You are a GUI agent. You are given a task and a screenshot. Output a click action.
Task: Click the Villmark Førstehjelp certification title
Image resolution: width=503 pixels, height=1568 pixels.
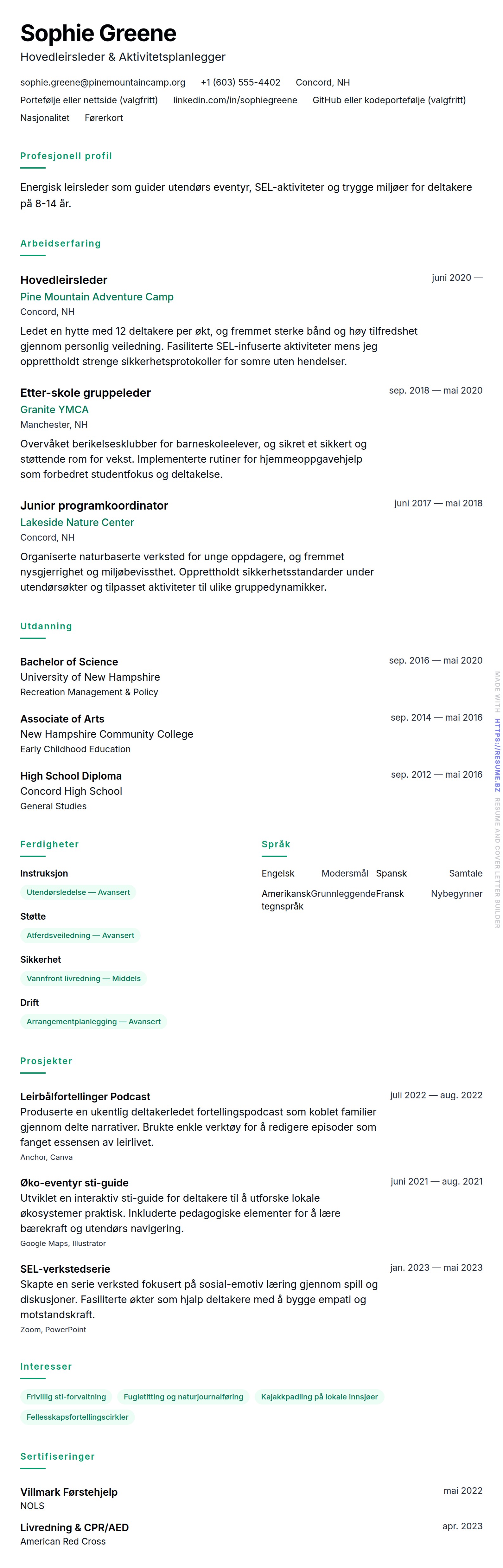[x=69, y=1492]
